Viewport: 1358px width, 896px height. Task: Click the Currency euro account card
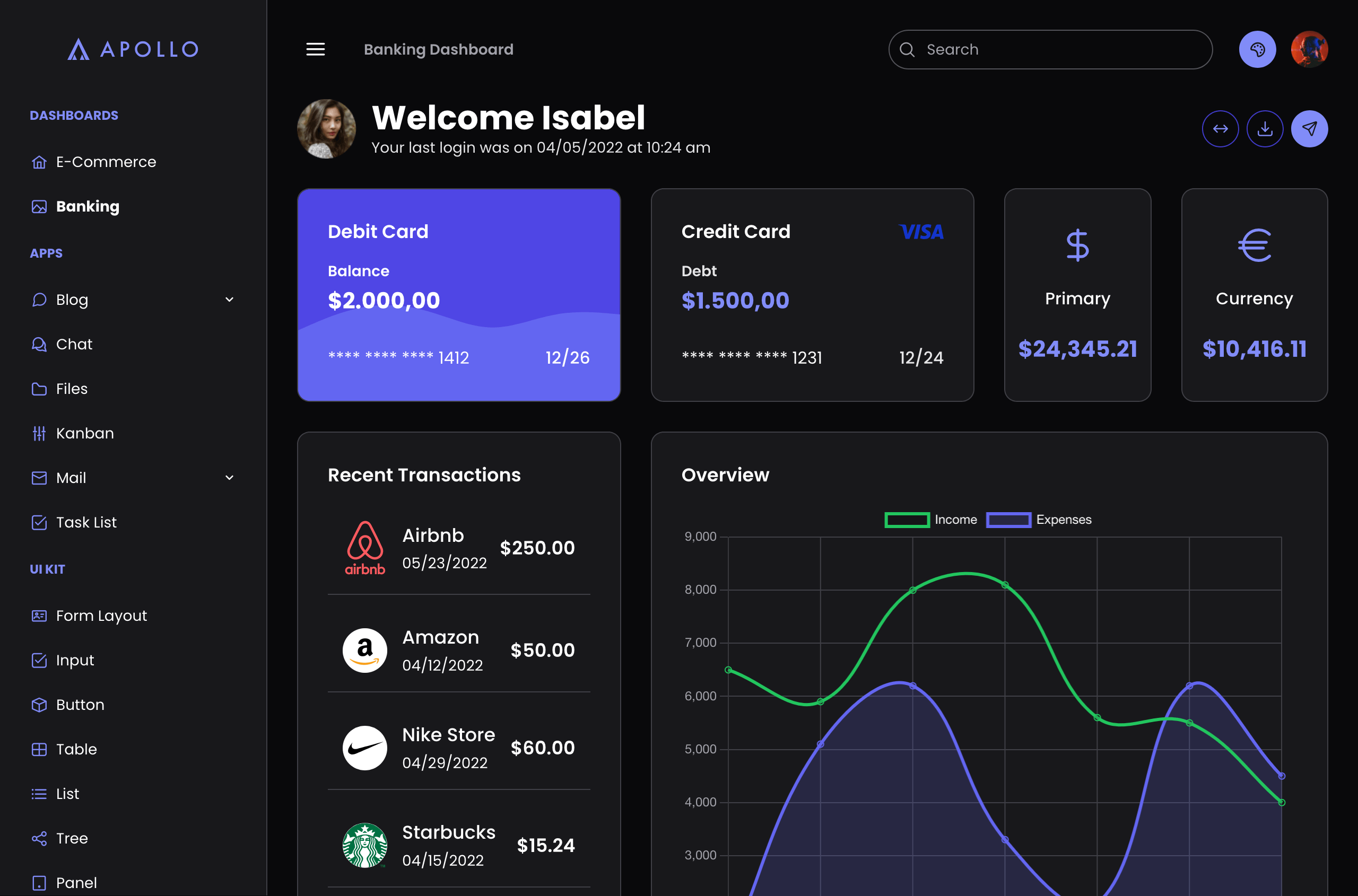pos(1254,295)
